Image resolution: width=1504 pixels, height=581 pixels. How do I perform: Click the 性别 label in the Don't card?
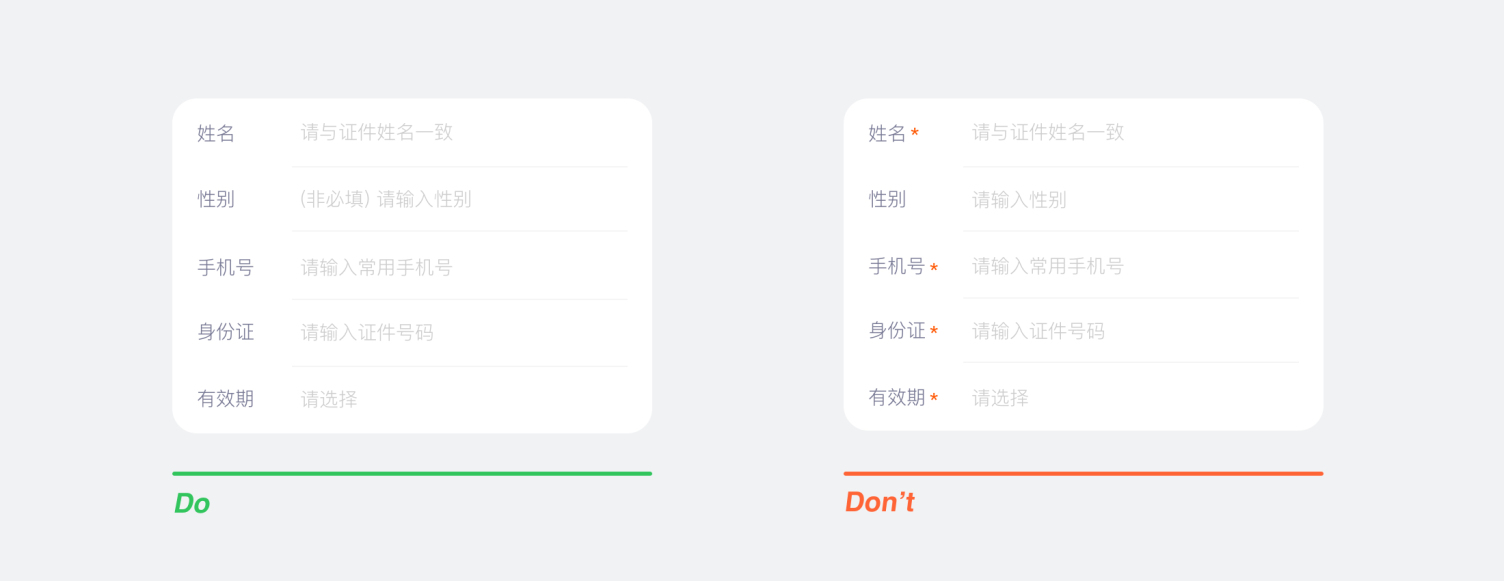(887, 199)
